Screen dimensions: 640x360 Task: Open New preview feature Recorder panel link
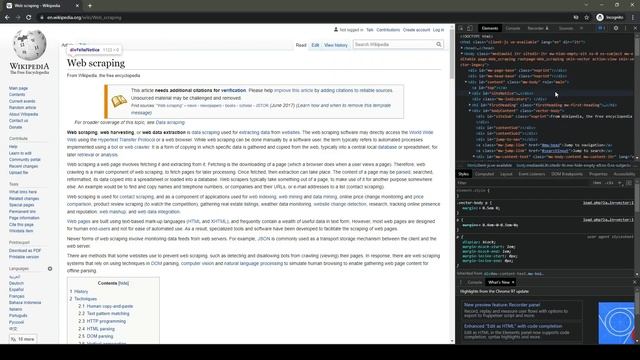point(502,305)
